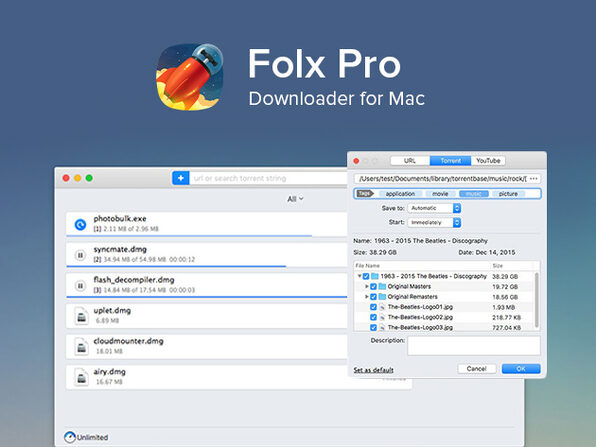596x447 pixels.
Task: Uncheck the Original Remasters checkbox
Action: tap(373, 297)
